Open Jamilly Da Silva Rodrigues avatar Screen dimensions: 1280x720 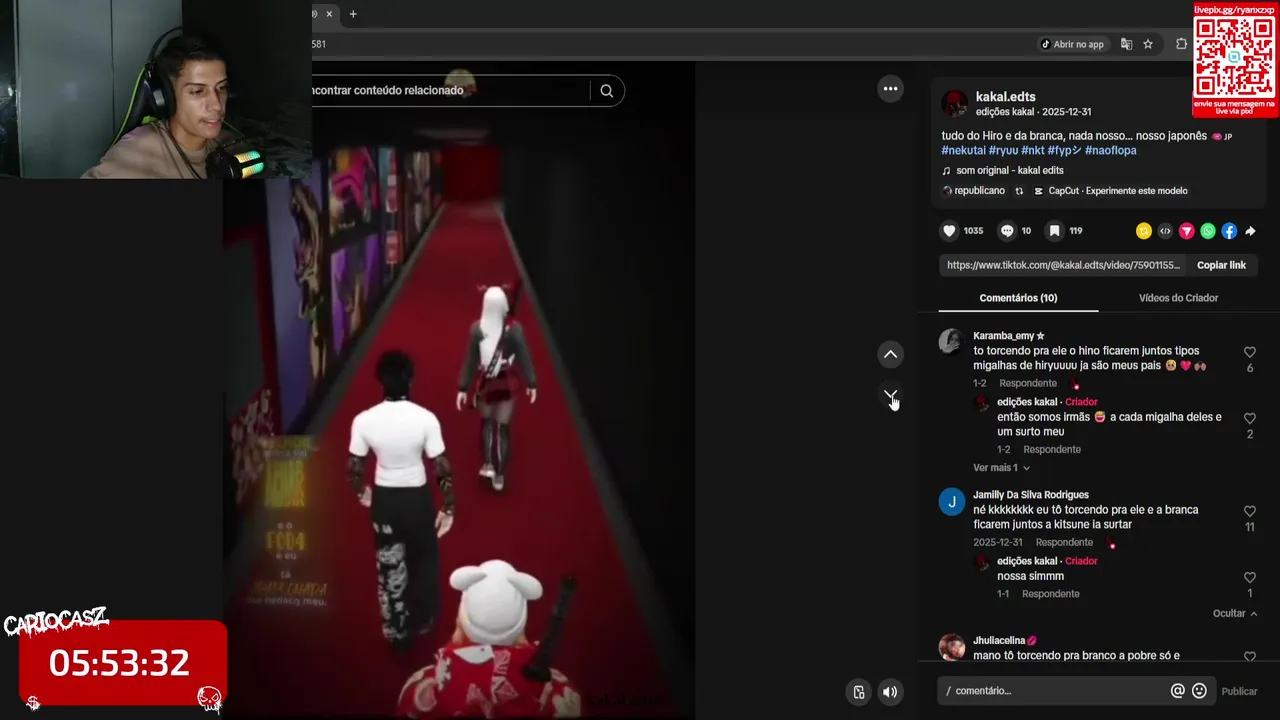pos(952,502)
